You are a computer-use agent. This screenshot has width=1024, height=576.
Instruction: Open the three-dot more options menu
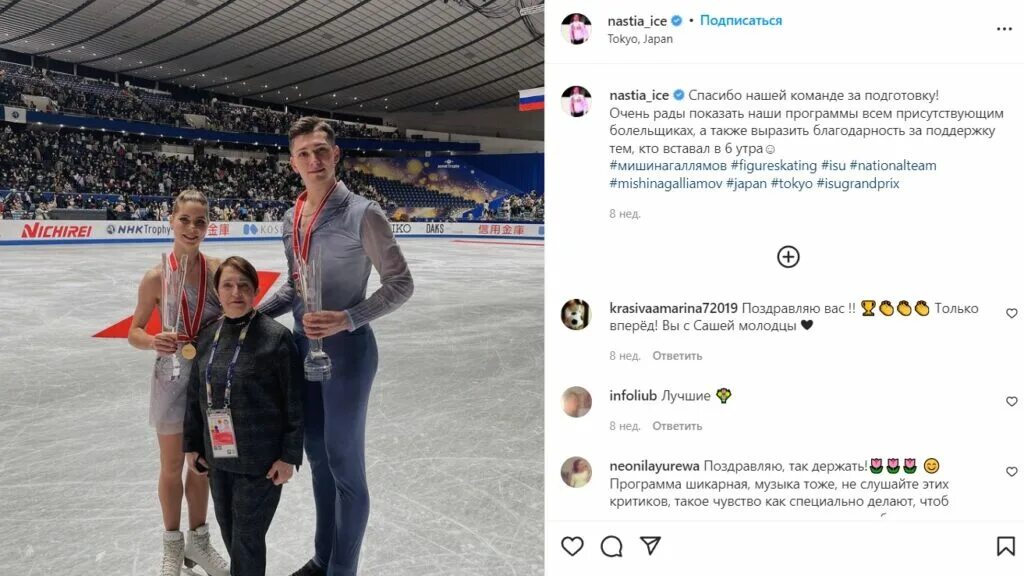click(x=1004, y=29)
